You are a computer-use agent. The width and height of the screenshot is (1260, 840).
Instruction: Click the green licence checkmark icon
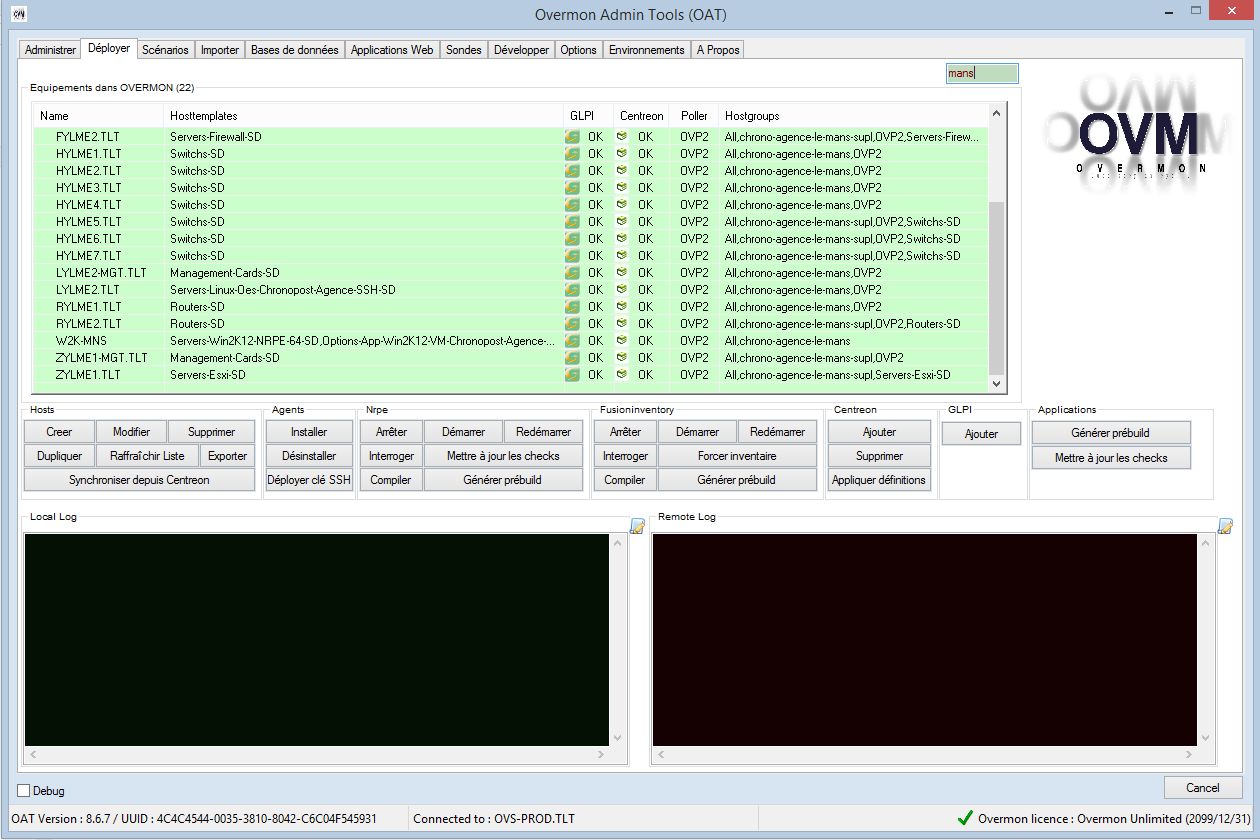tap(964, 818)
